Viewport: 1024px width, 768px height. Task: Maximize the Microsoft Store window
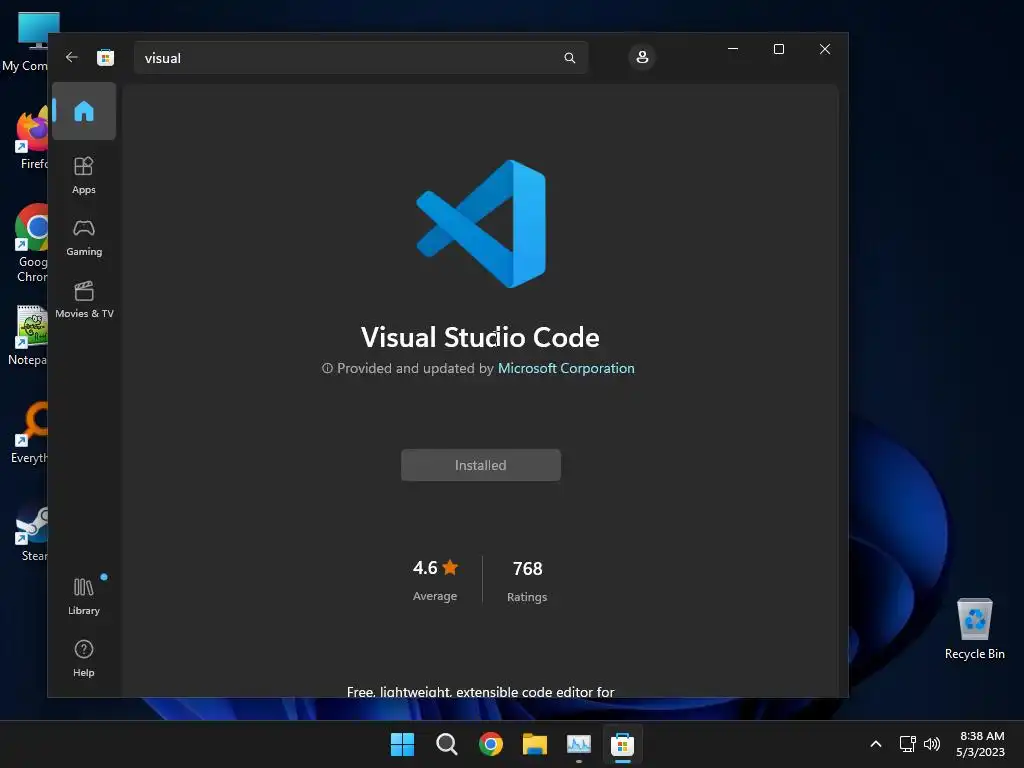pos(778,49)
